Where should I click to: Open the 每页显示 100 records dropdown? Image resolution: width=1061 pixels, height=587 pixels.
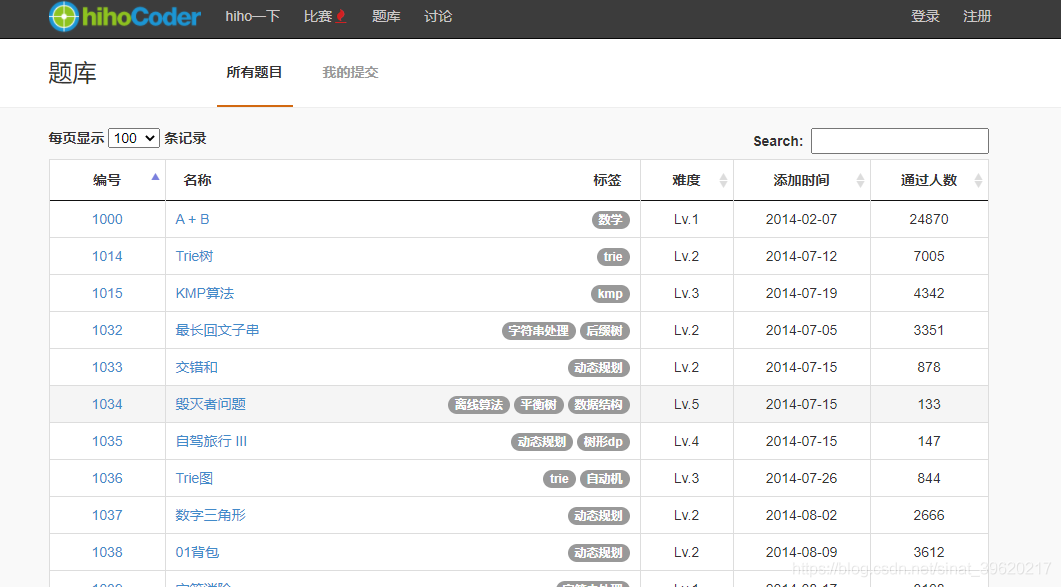[134, 138]
